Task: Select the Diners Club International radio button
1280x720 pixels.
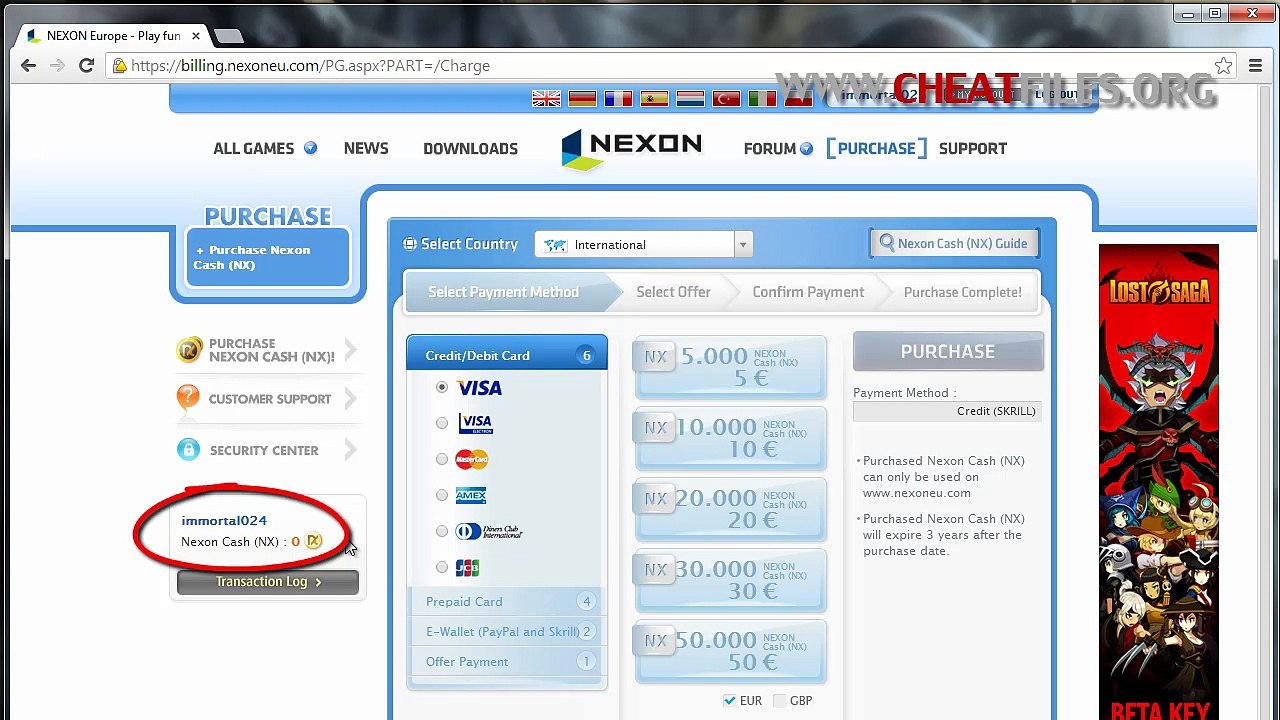Action: (442, 531)
